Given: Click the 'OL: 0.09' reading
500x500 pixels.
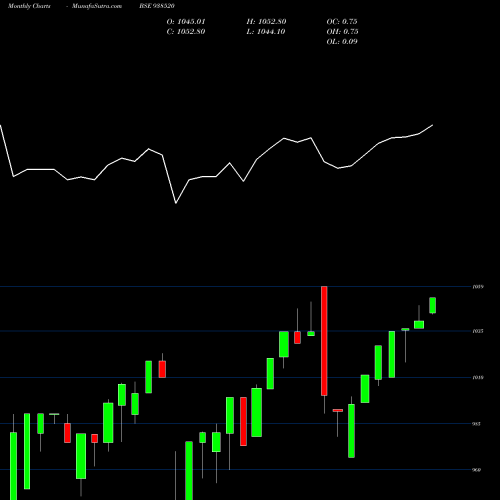Looking at the screenshot, I should tap(342, 42).
